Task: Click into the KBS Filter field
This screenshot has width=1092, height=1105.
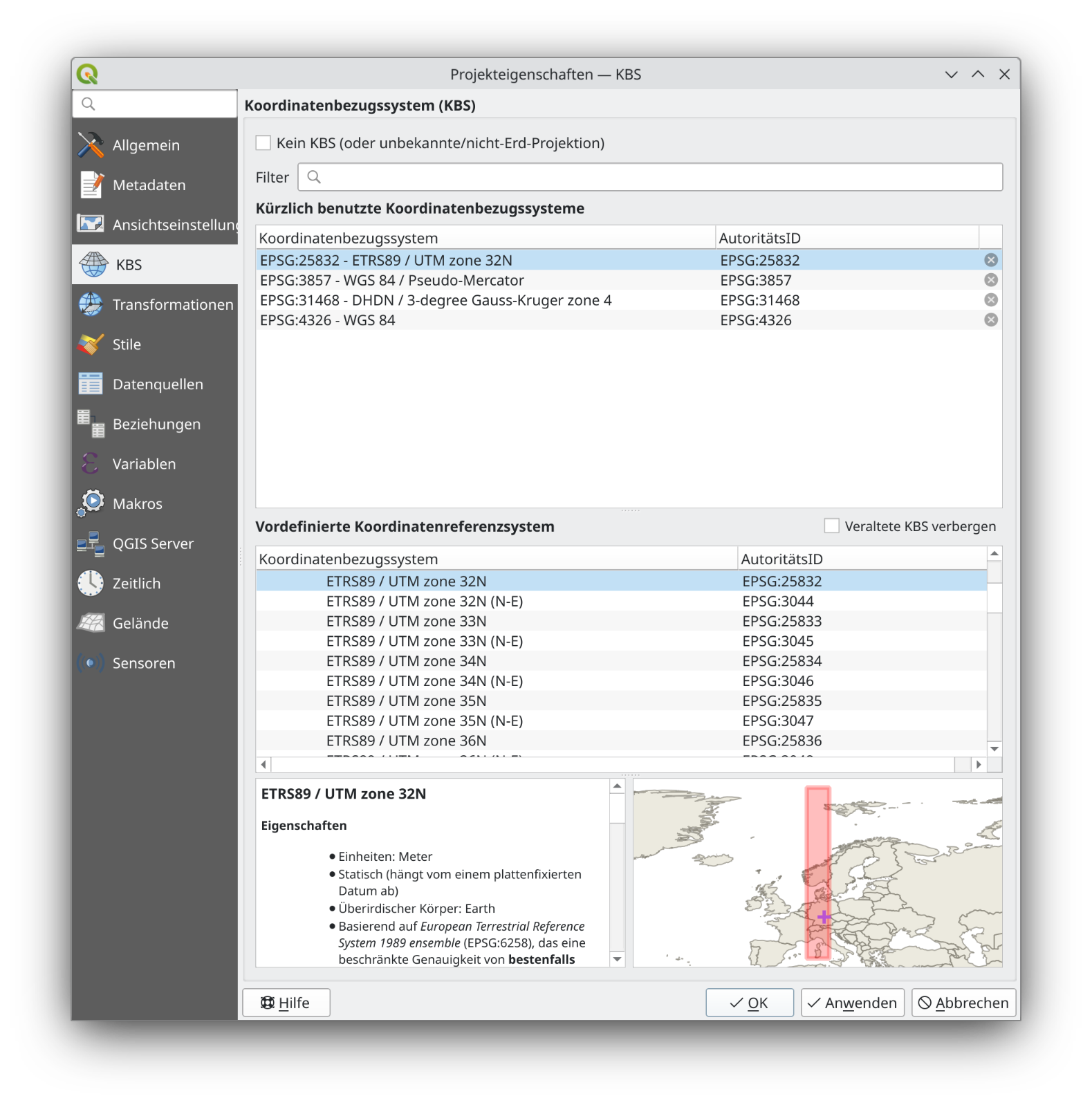Action: (x=650, y=178)
